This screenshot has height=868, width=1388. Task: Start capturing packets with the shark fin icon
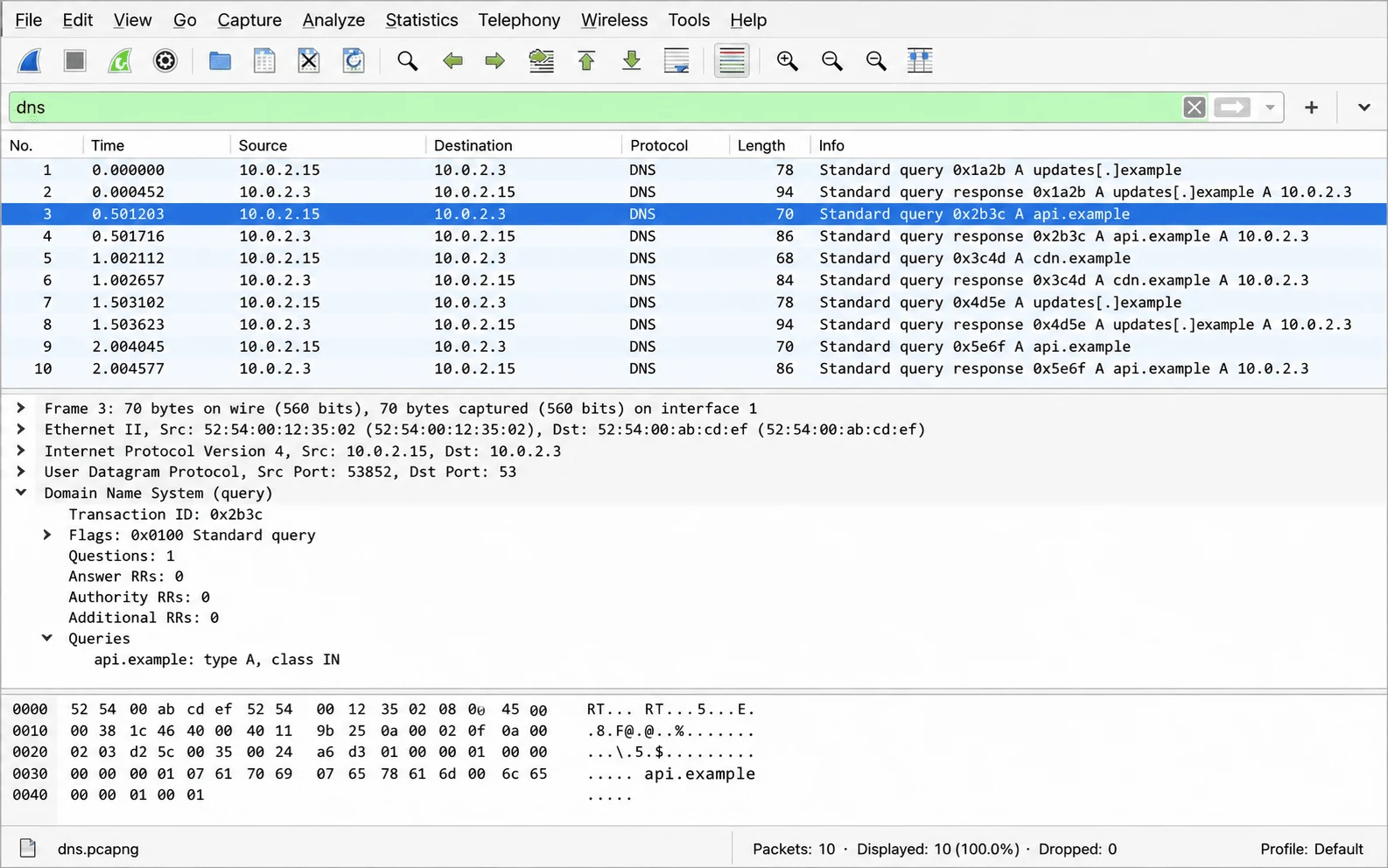pos(31,61)
